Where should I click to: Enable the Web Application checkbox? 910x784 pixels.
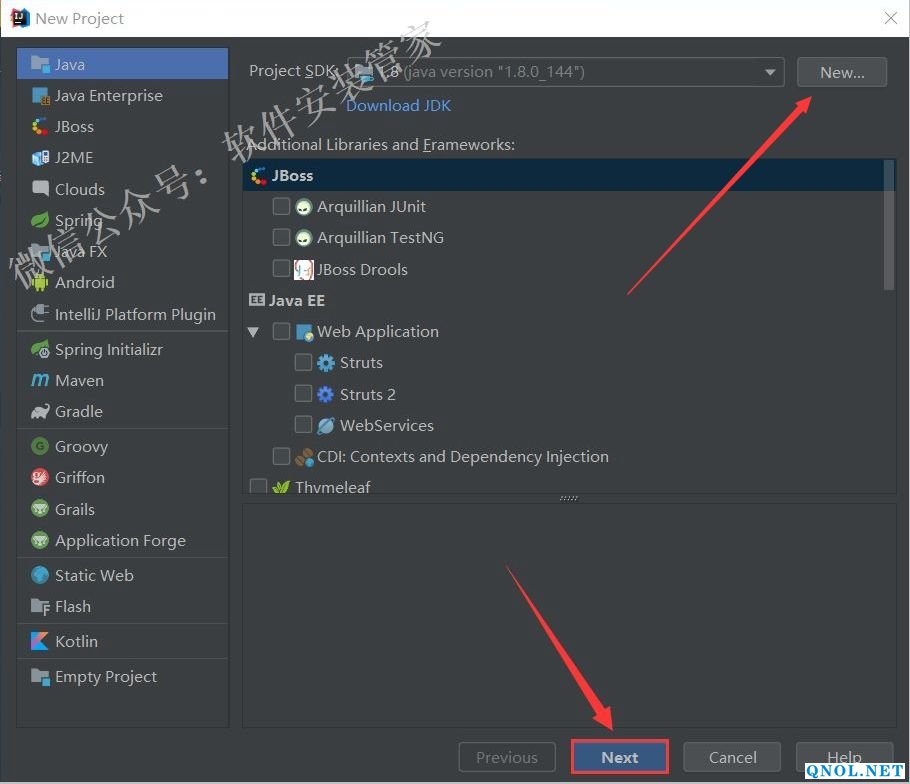tap(282, 332)
